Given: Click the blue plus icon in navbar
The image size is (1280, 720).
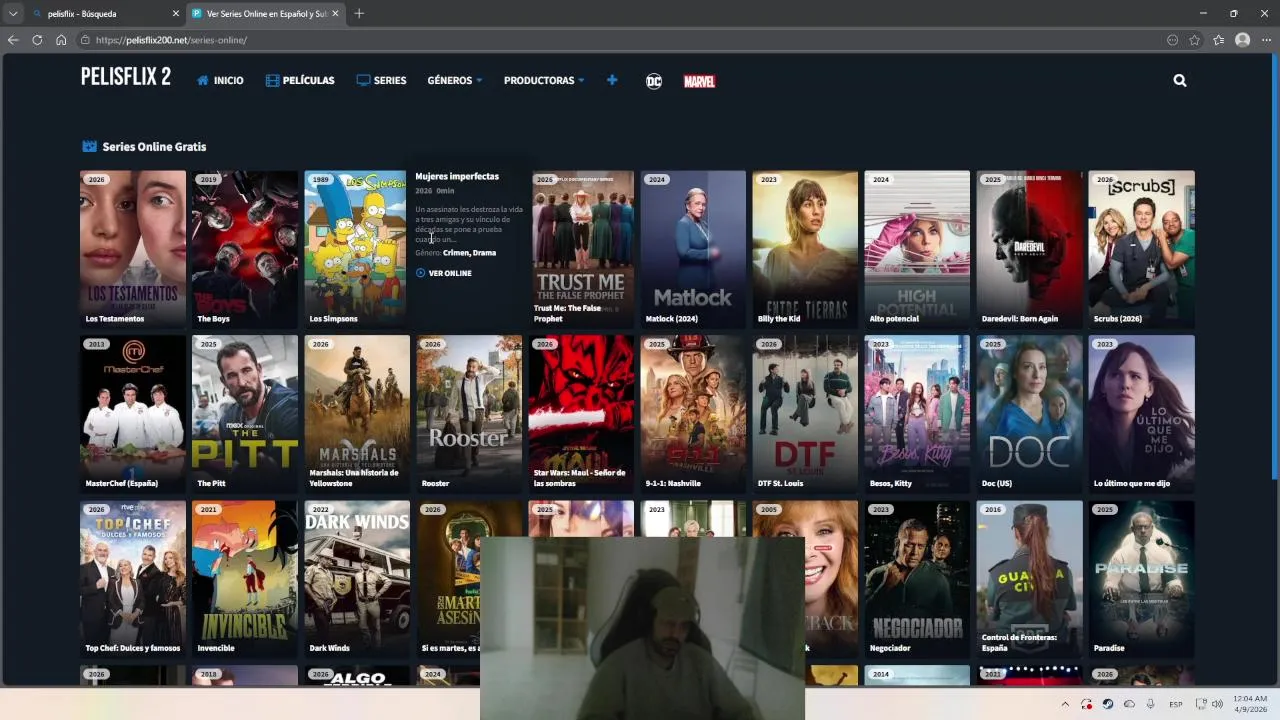Looking at the screenshot, I should coord(612,80).
